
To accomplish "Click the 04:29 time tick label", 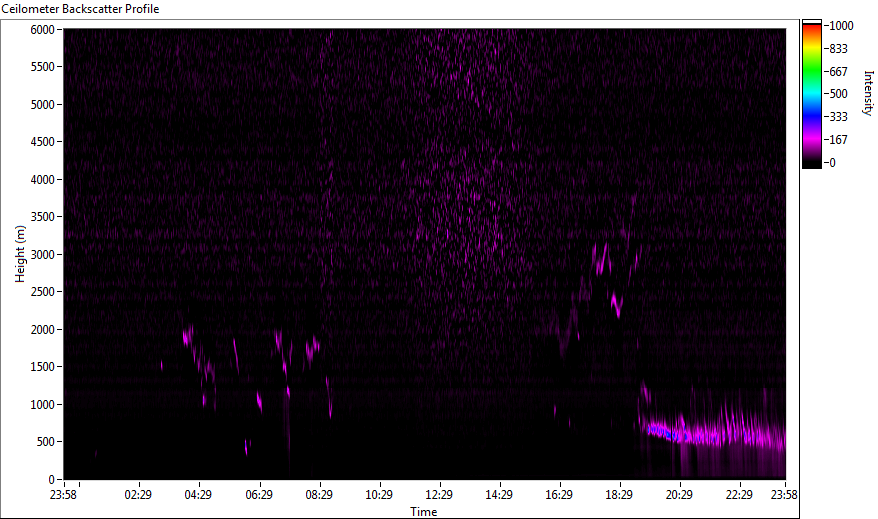I will point(198,495).
